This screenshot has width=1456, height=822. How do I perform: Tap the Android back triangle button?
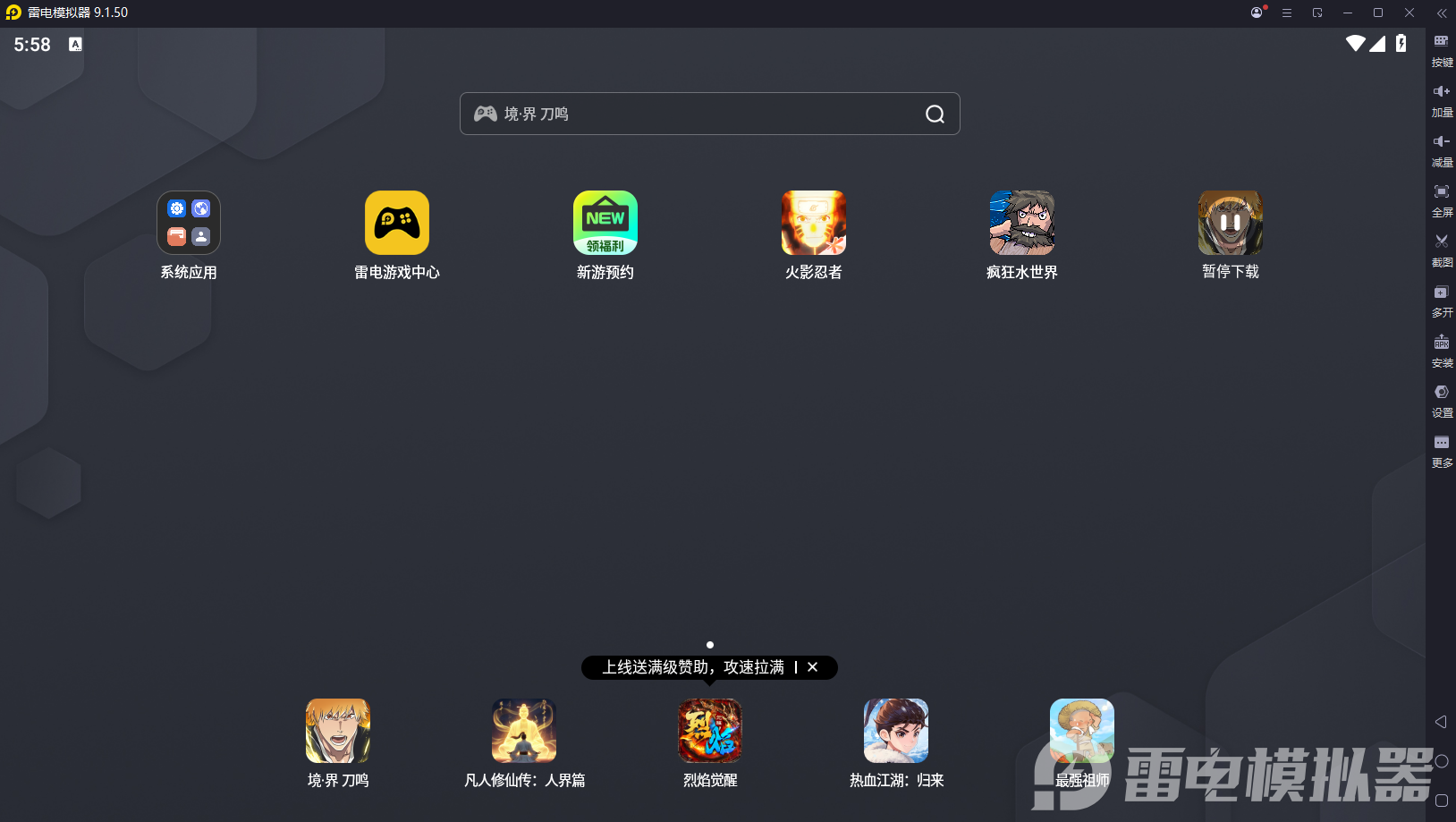point(1441,722)
